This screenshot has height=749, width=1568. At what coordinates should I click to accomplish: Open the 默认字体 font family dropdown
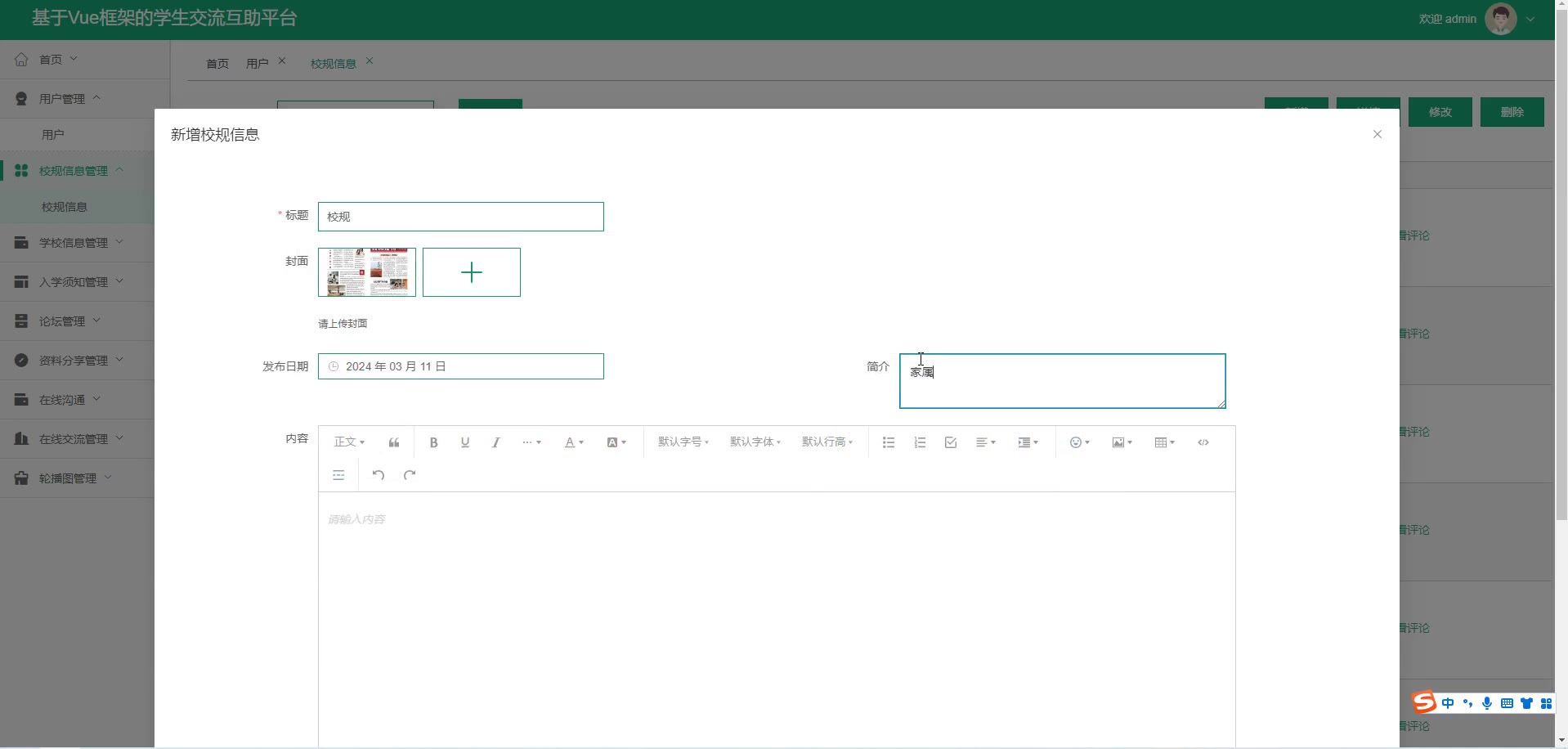click(755, 442)
